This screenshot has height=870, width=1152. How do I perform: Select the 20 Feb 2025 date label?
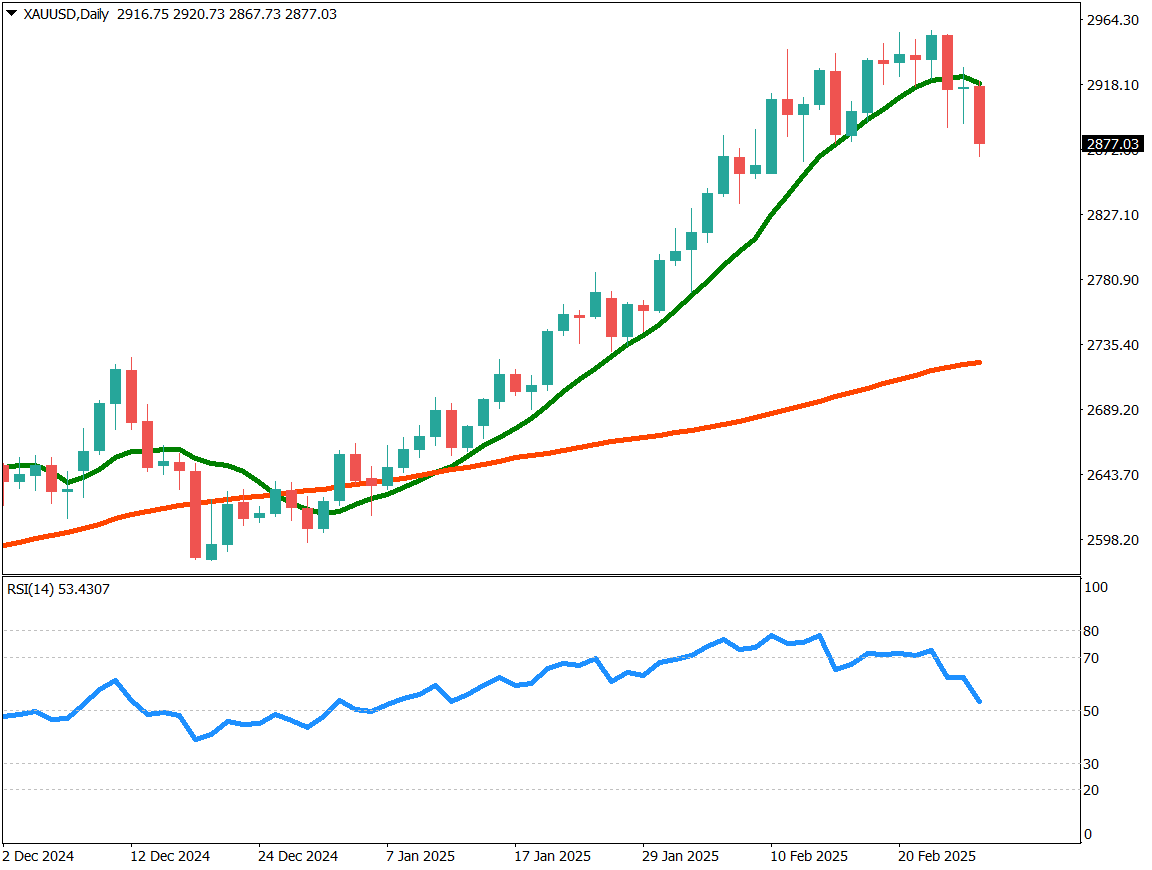click(x=935, y=856)
